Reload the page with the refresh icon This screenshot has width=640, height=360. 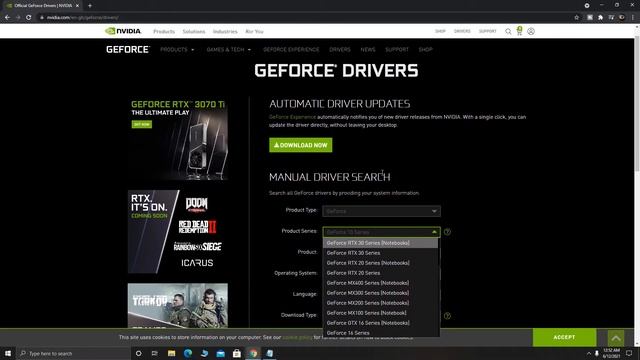pyautogui.click(x=29, y=18)
